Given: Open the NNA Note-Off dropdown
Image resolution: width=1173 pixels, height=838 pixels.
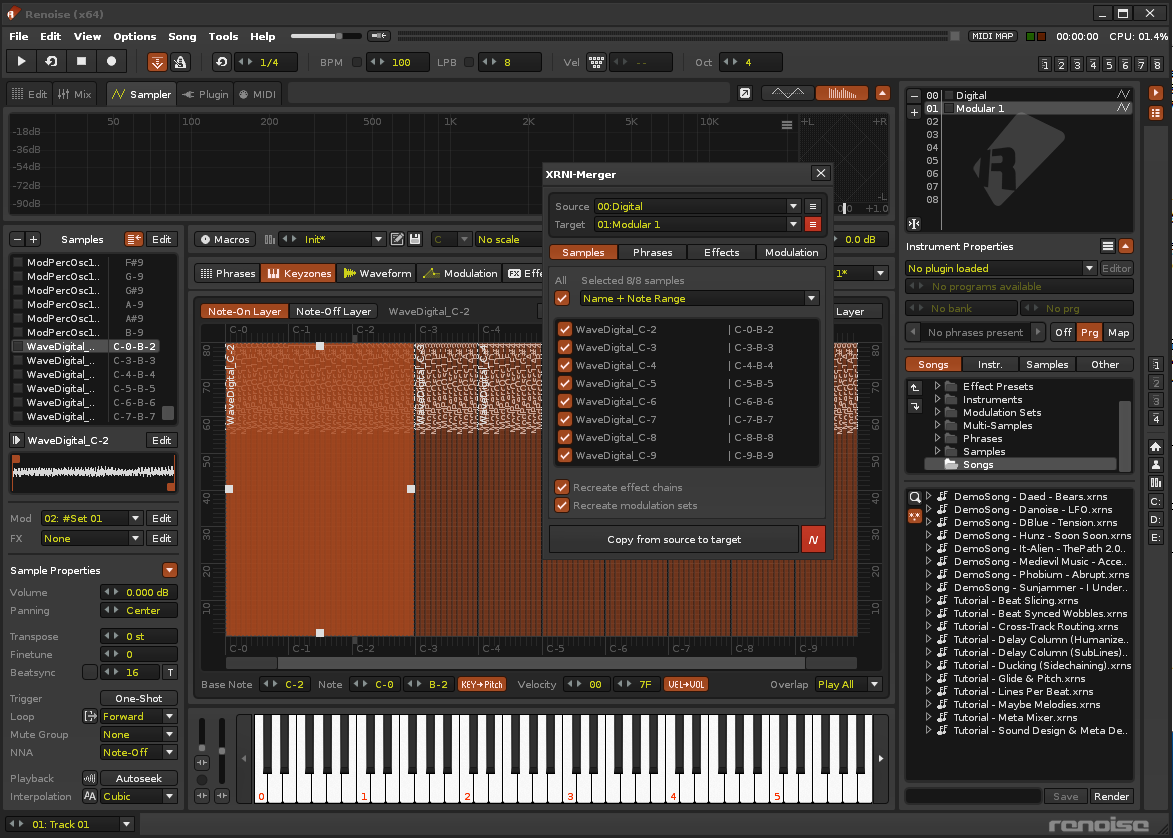Looking at the screenshot, I should tap(138, 752).
